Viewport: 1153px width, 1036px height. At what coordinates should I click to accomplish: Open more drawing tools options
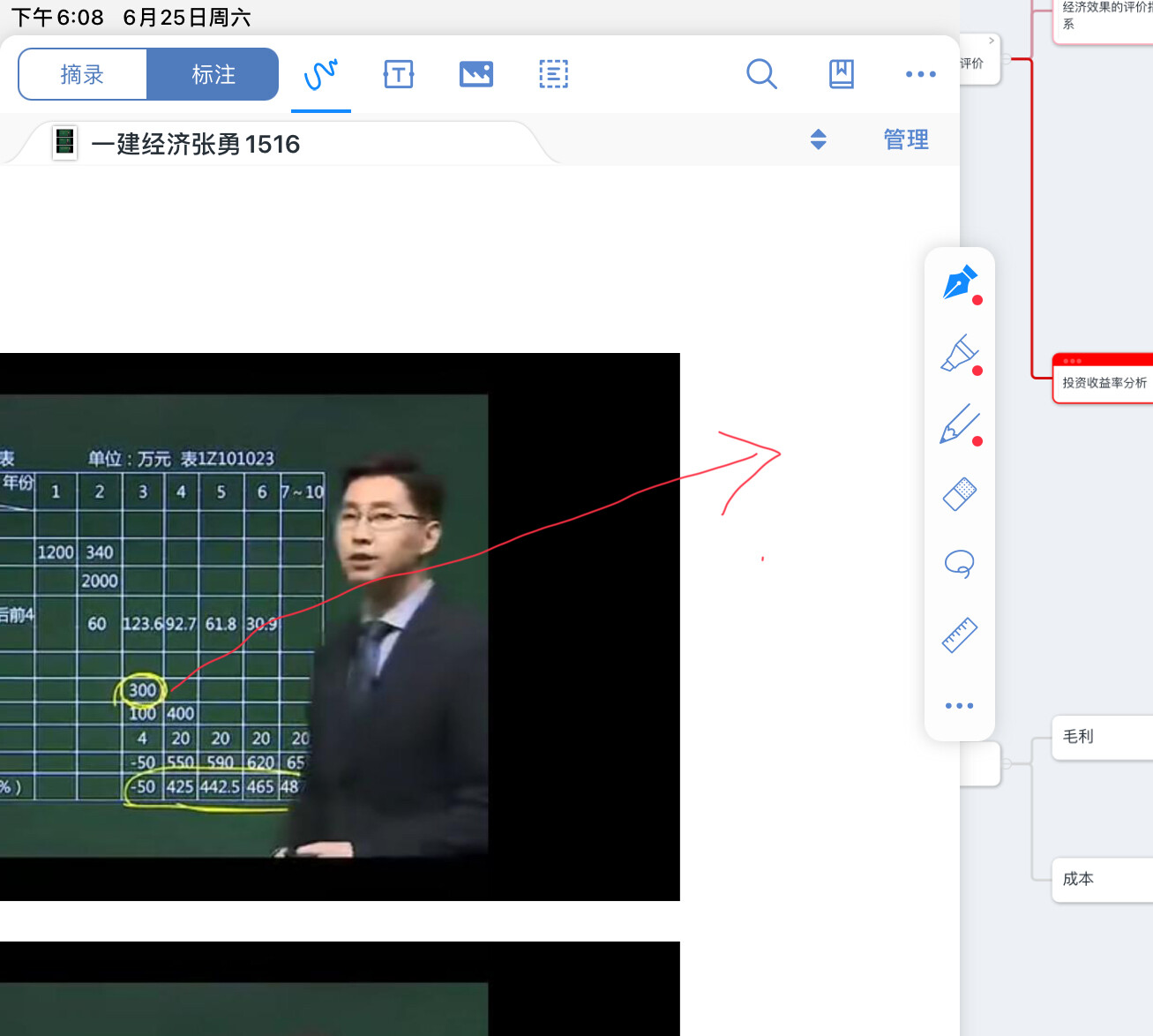point(960,706)
